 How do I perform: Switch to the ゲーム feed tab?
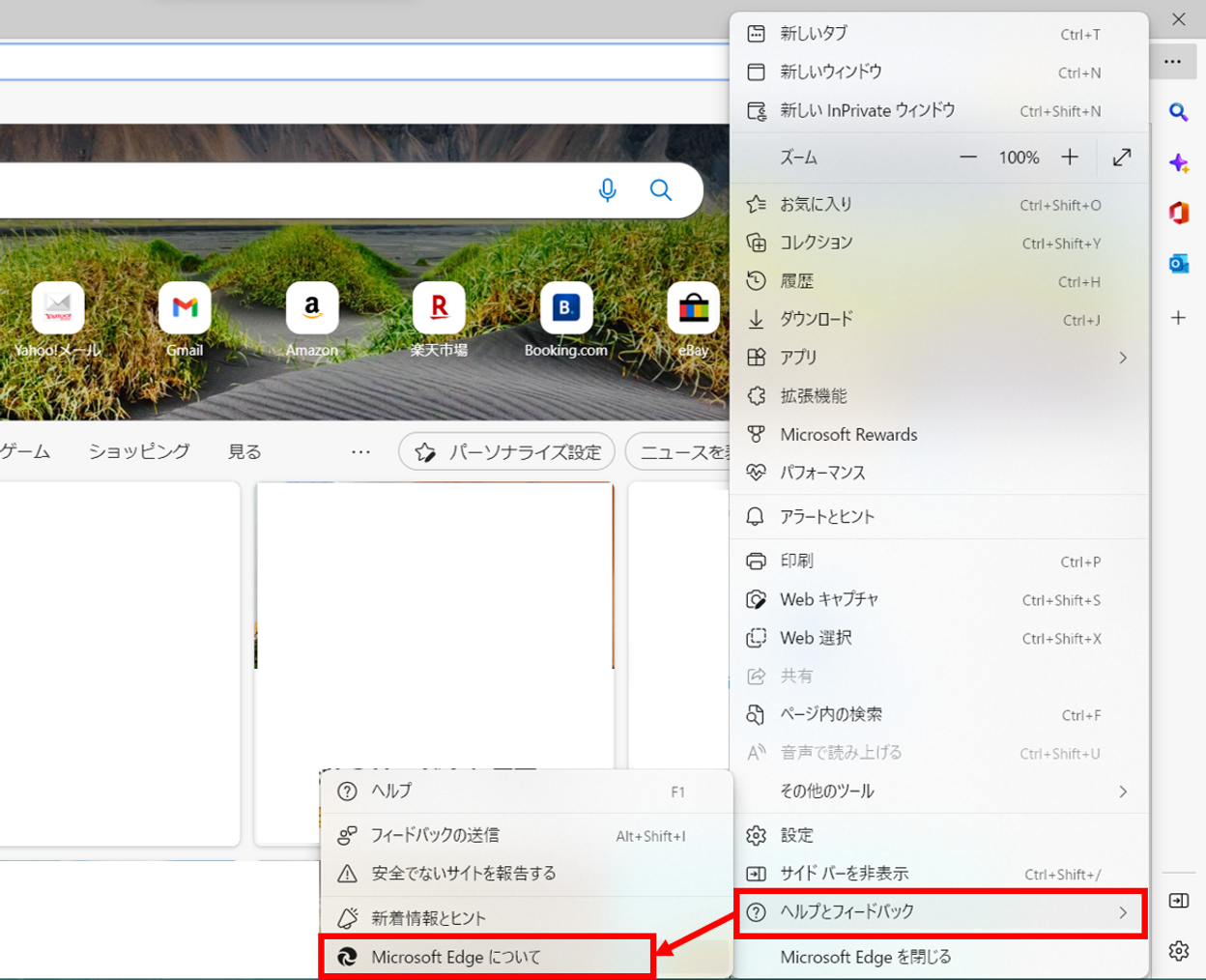click(25, 451)
